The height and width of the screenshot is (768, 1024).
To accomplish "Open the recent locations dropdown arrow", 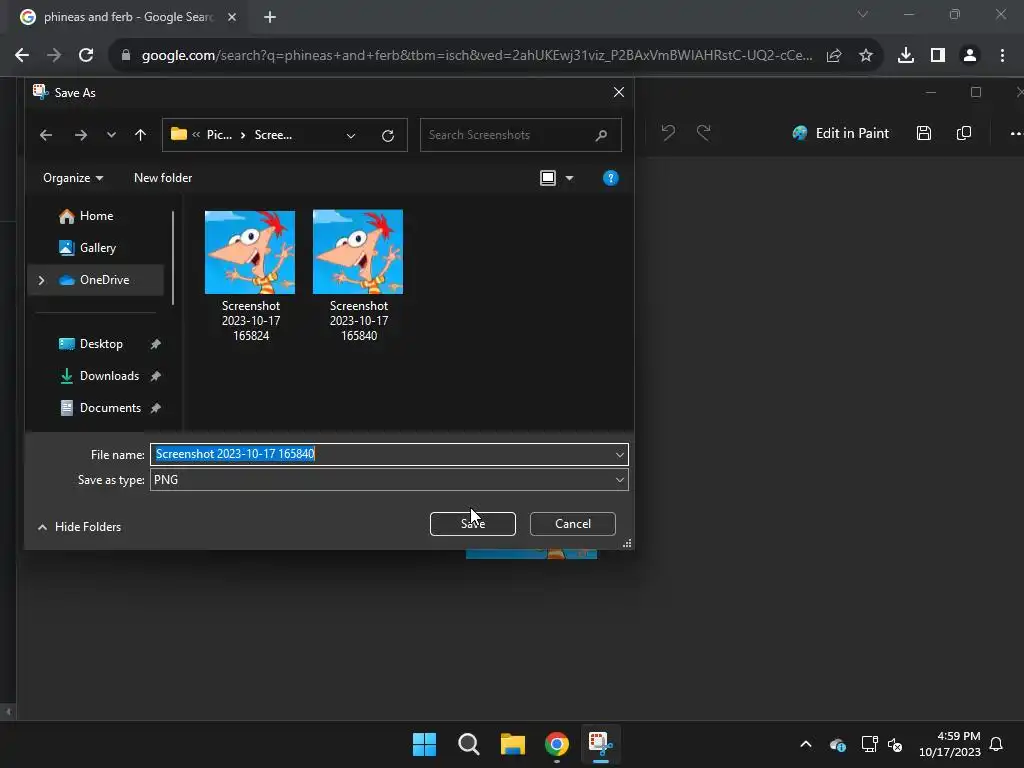I will [x=112, y=135].
